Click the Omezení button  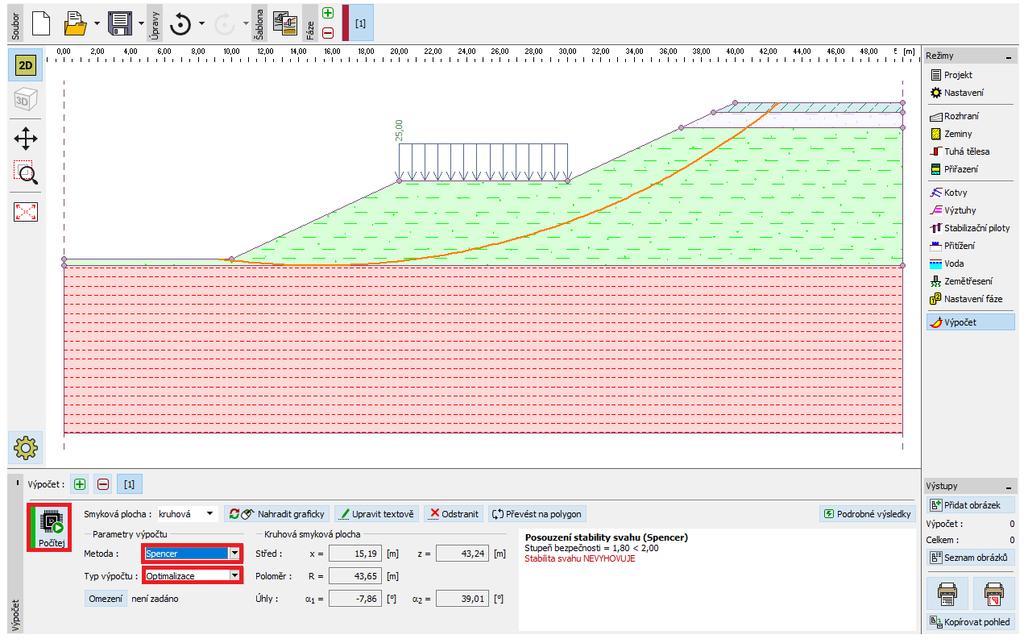pyautogui.click(x=105, y=599)
